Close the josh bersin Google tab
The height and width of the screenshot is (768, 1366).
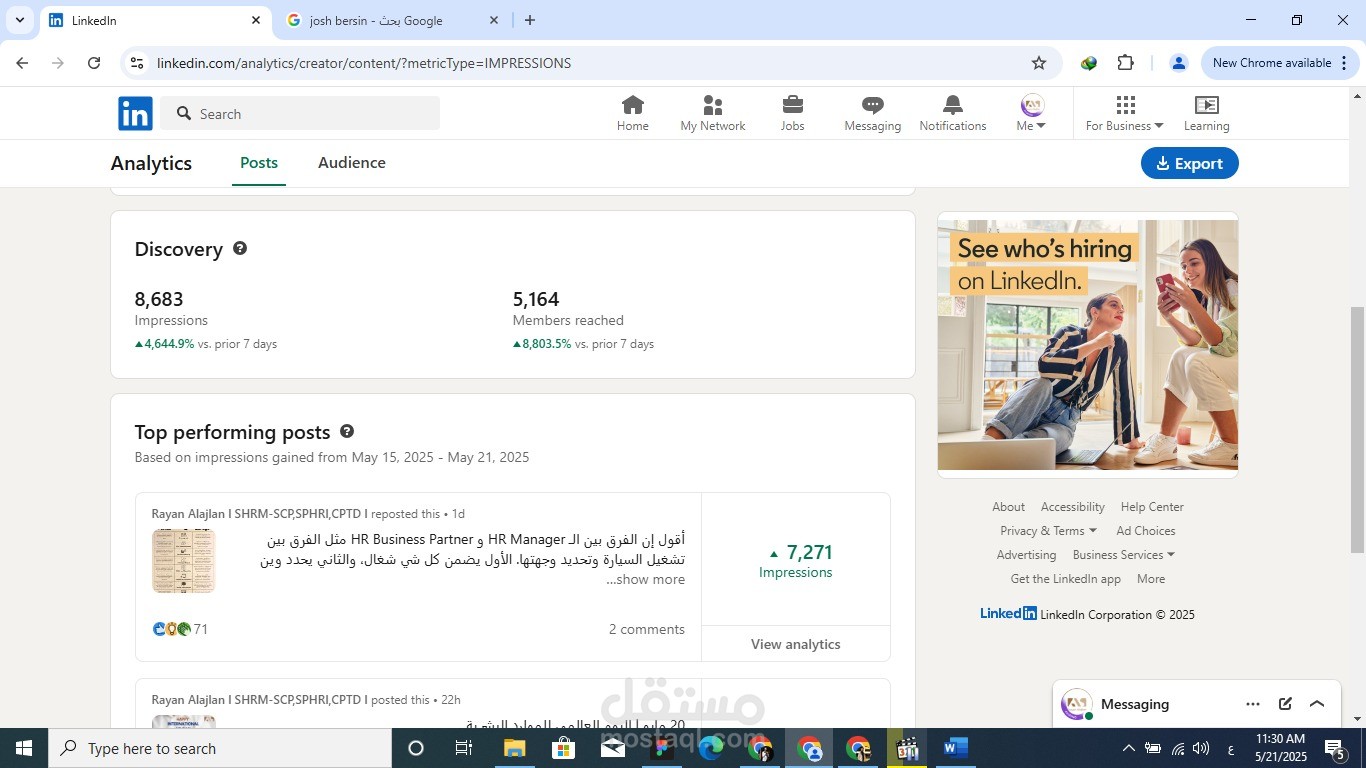[x=493, y=20]
